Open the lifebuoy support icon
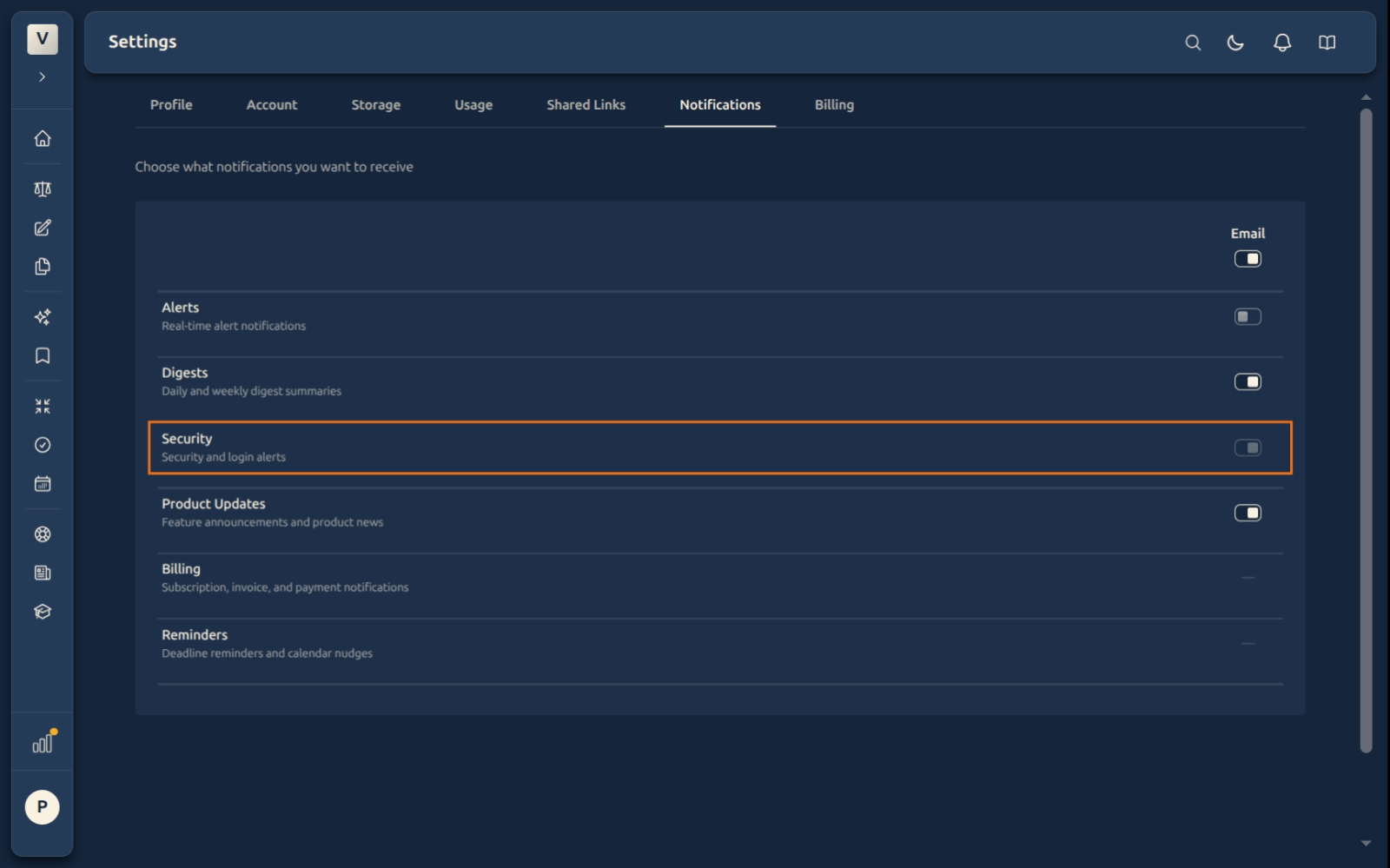The image size is (1390, 868). (42, 534)
